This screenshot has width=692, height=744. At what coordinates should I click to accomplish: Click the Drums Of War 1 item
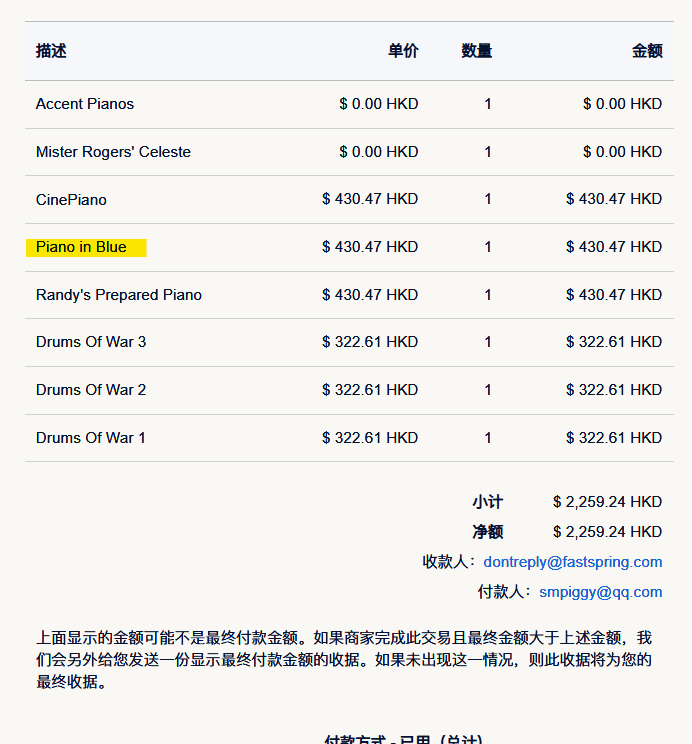[91, 438]
